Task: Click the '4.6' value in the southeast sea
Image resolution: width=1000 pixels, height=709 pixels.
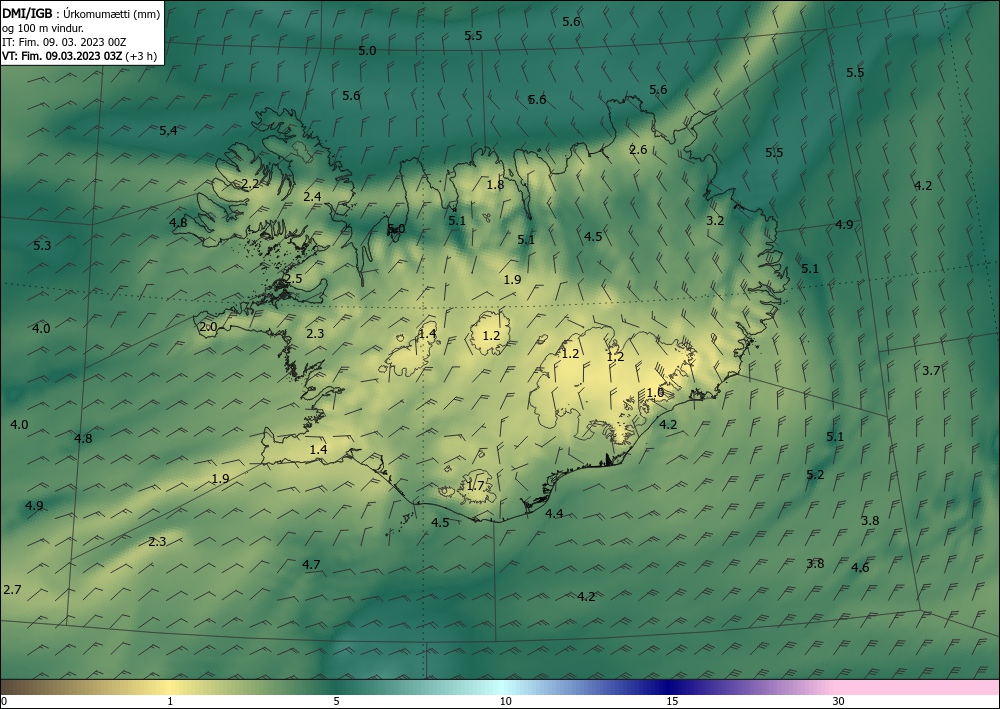Action: point(860,567)
